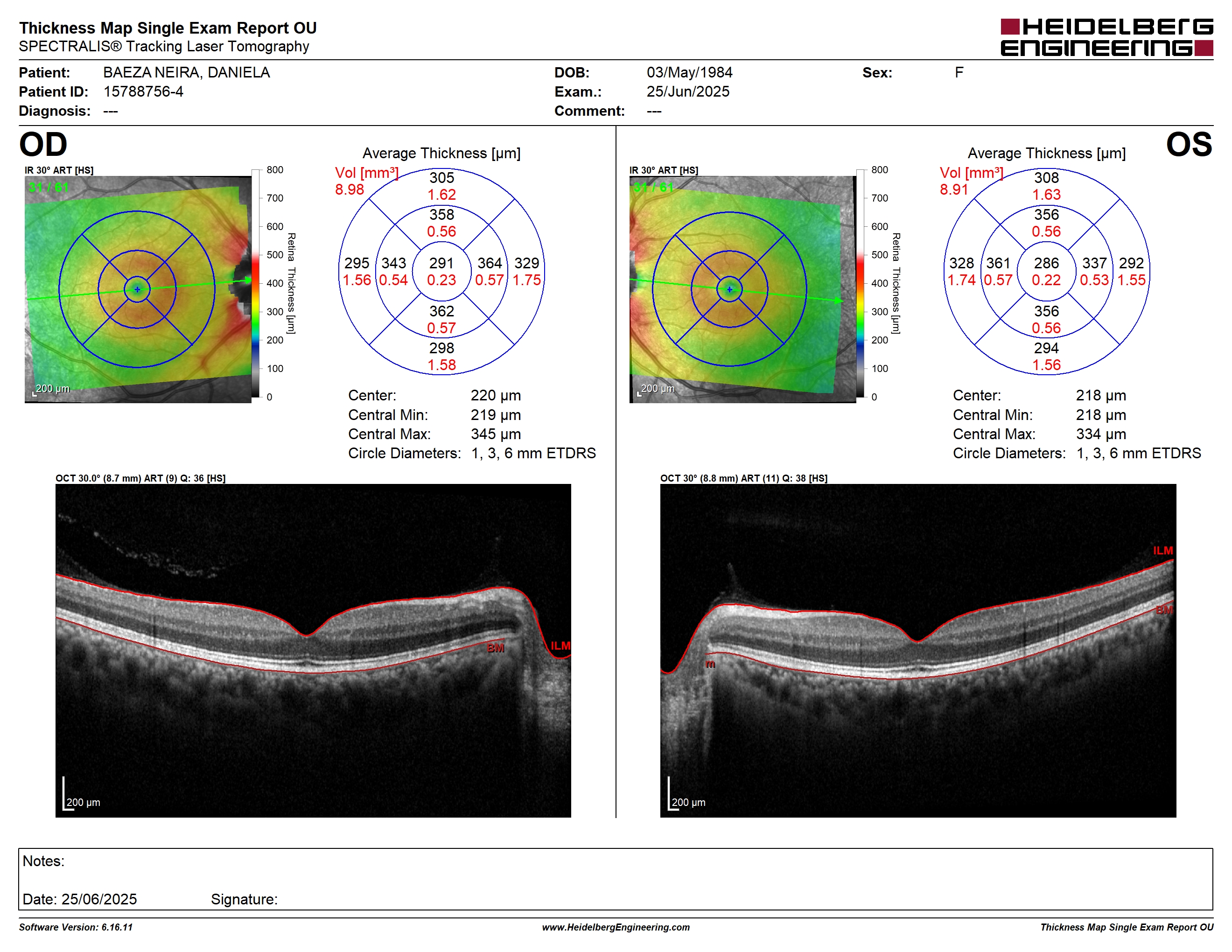1232x952 pixels.
Task: Click OD central subfield thickness 291
Action: click(441, 263)
